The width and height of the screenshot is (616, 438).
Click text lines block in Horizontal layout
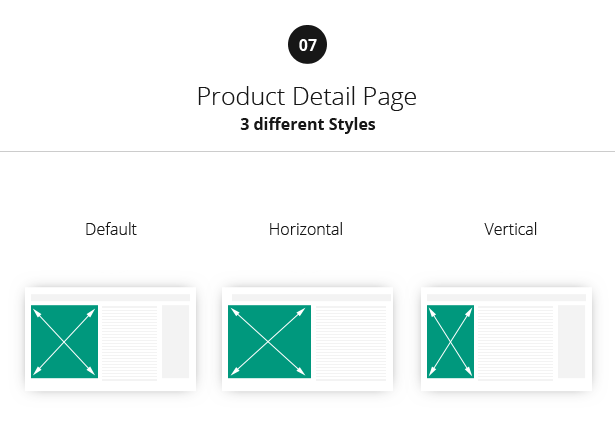tap(350, 342)
